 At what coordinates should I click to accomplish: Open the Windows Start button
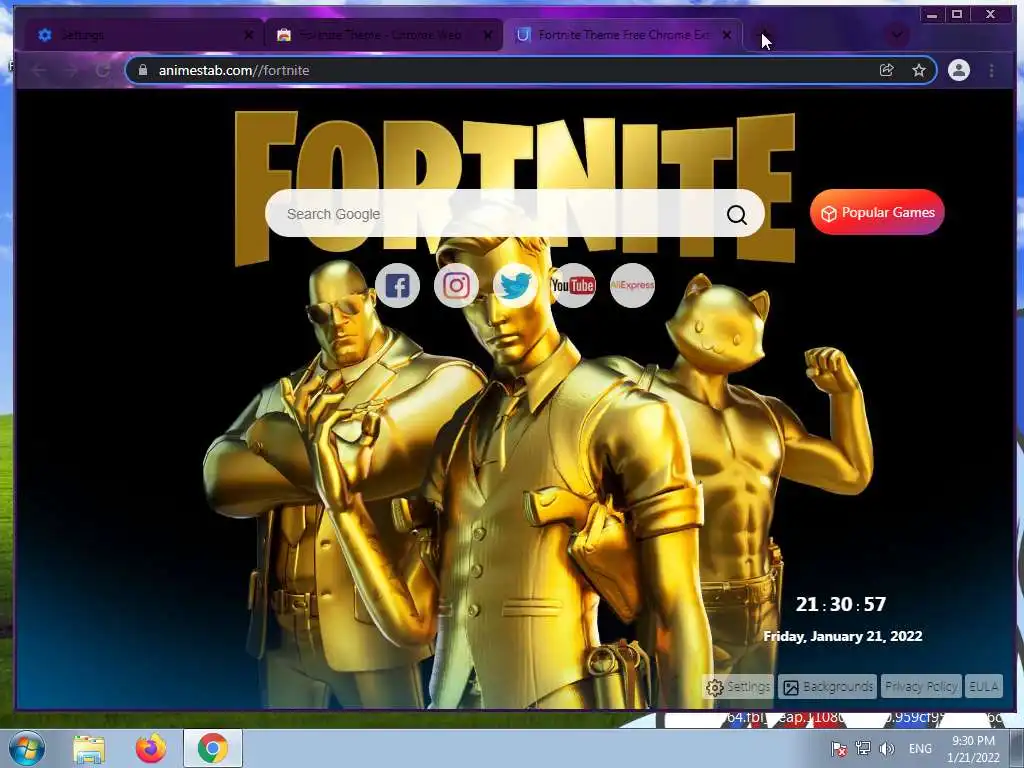pyautogui.click(x=27, y=748)
